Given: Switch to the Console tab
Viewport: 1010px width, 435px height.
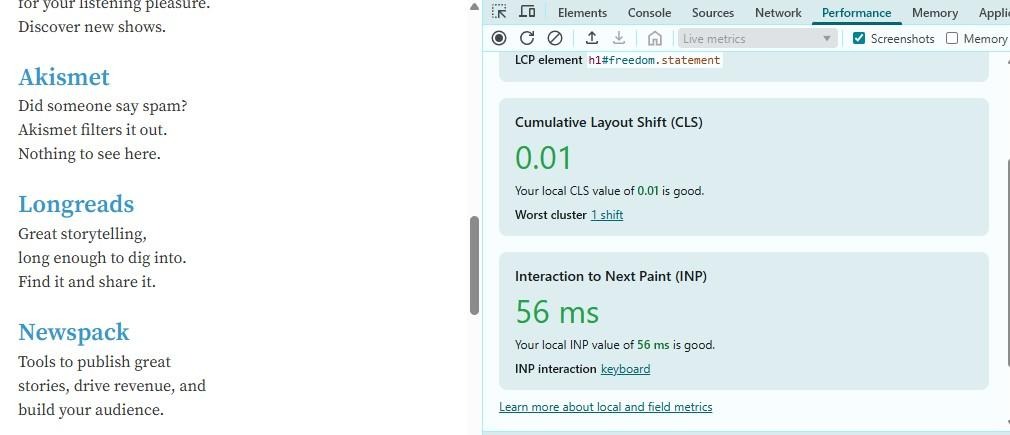Looking at the screenshot, I should tap(649, 13).
